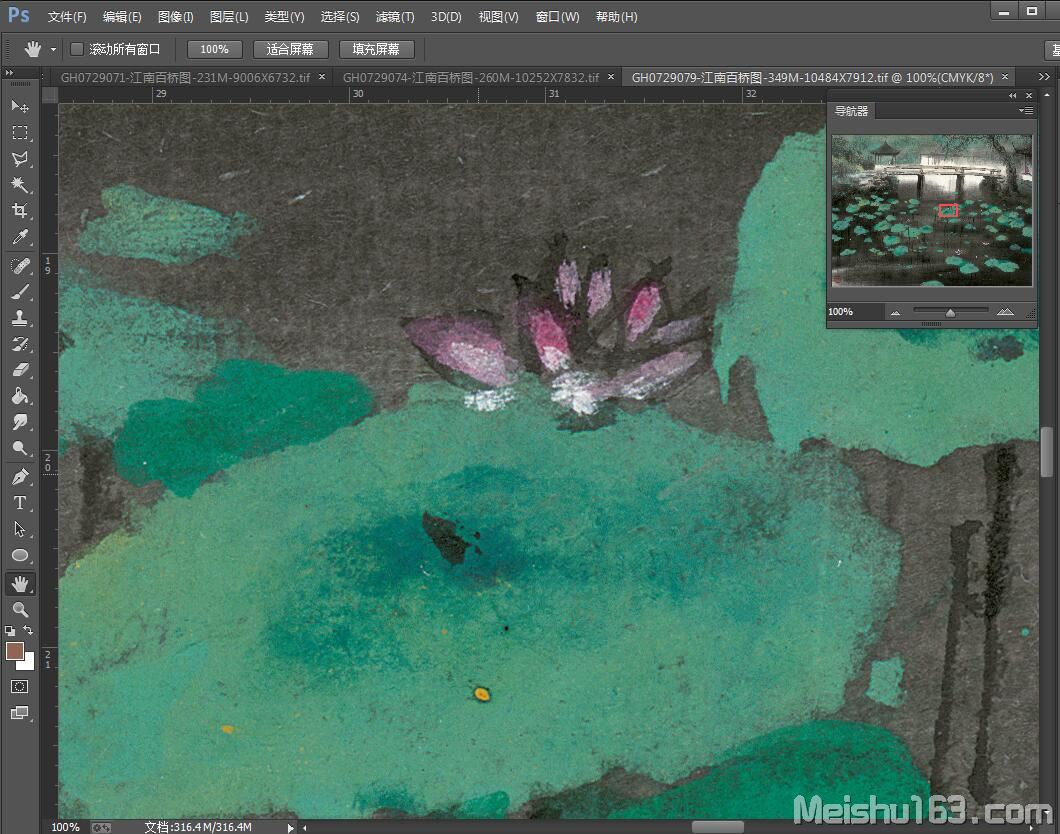Viewport: 1060px width, 834px height.
Task: Select the History Brush tool
Action: 20,344
